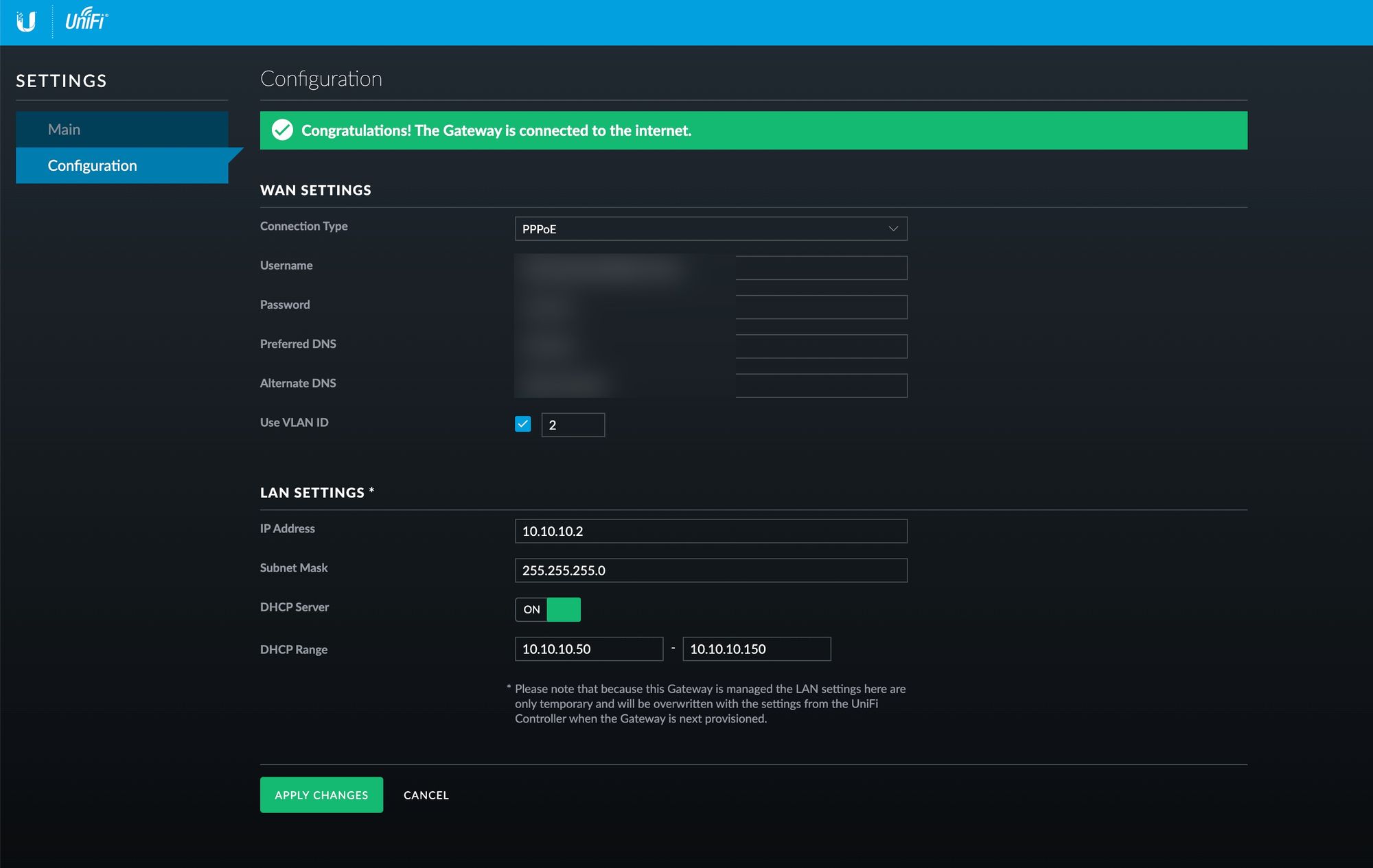
Task: Click the Connection Type dropdown chevron arrow
Action: [893, 229]
